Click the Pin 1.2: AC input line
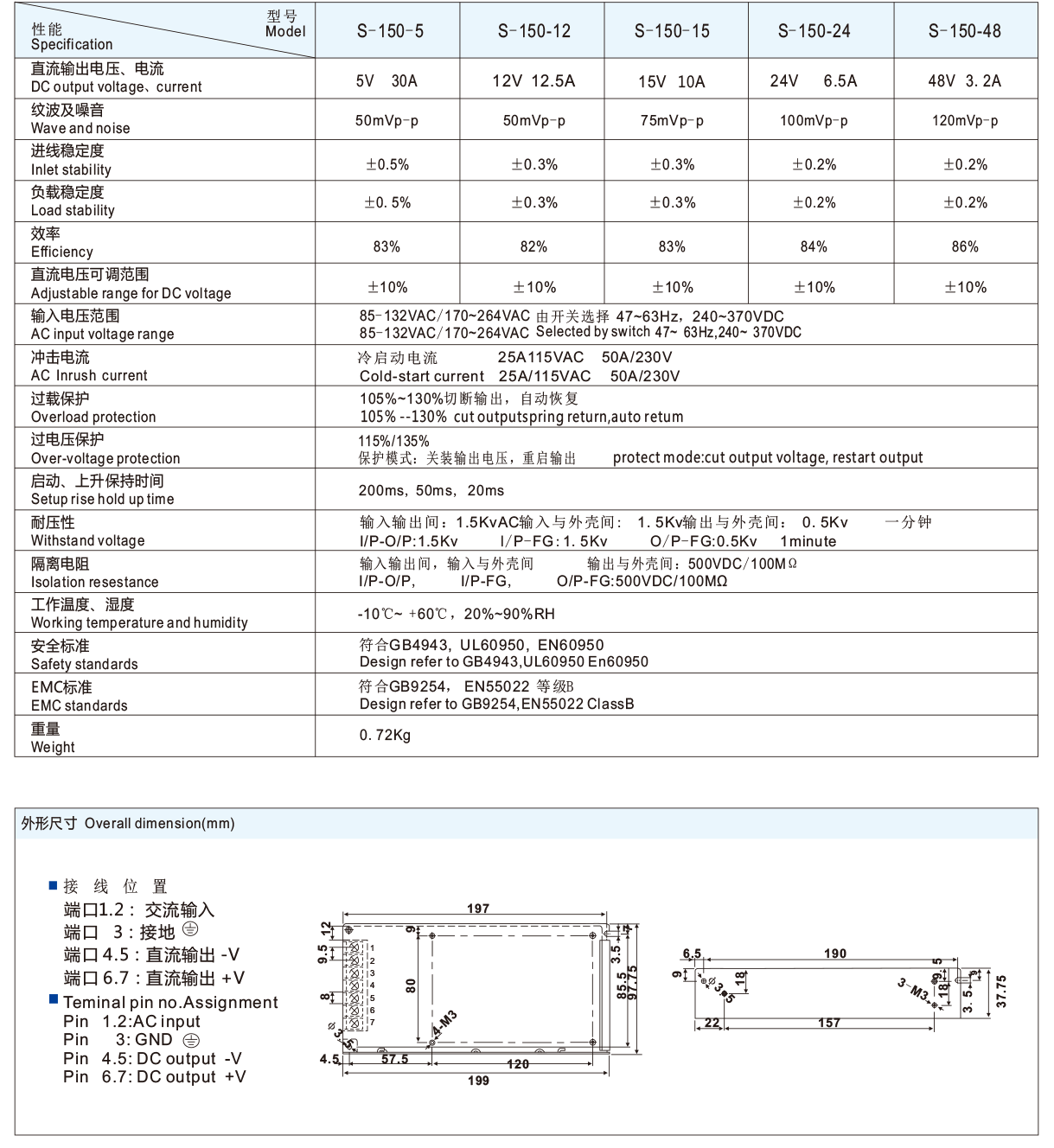 [x=131, y=1021]
